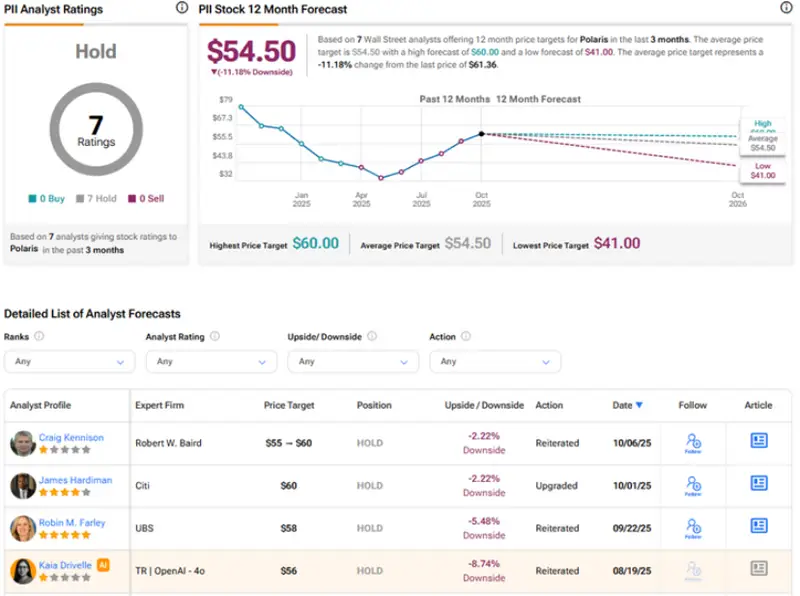Click the Follow icon in Robin M. Farley's row

coord(693,528)
